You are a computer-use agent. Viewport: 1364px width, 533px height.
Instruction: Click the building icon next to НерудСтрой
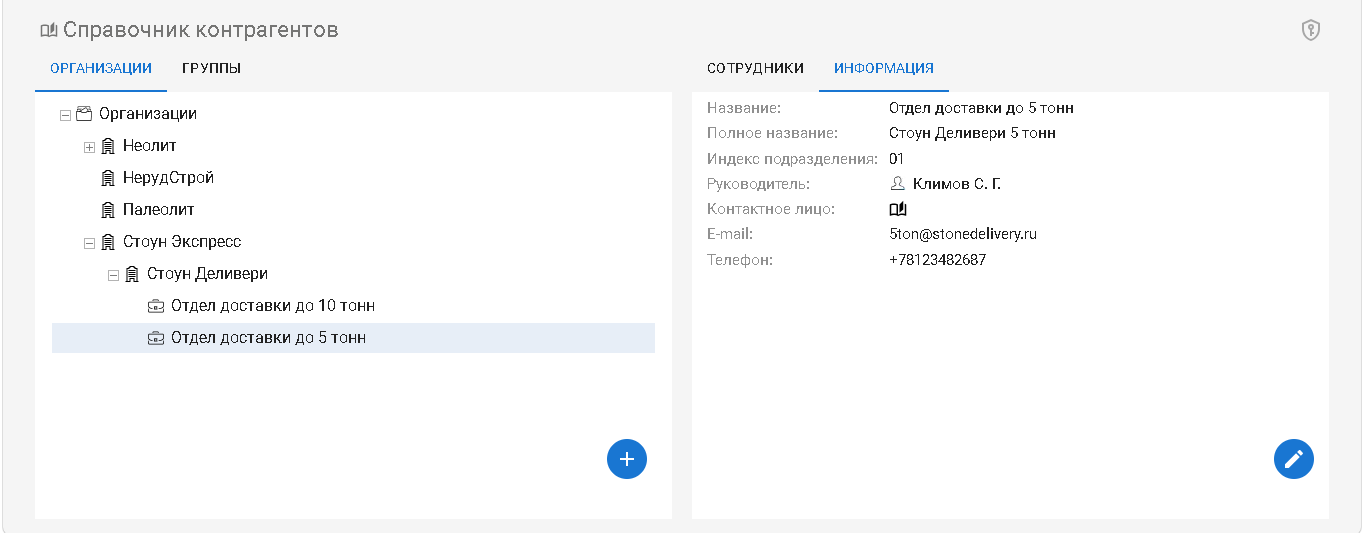[x=108, y=178]
